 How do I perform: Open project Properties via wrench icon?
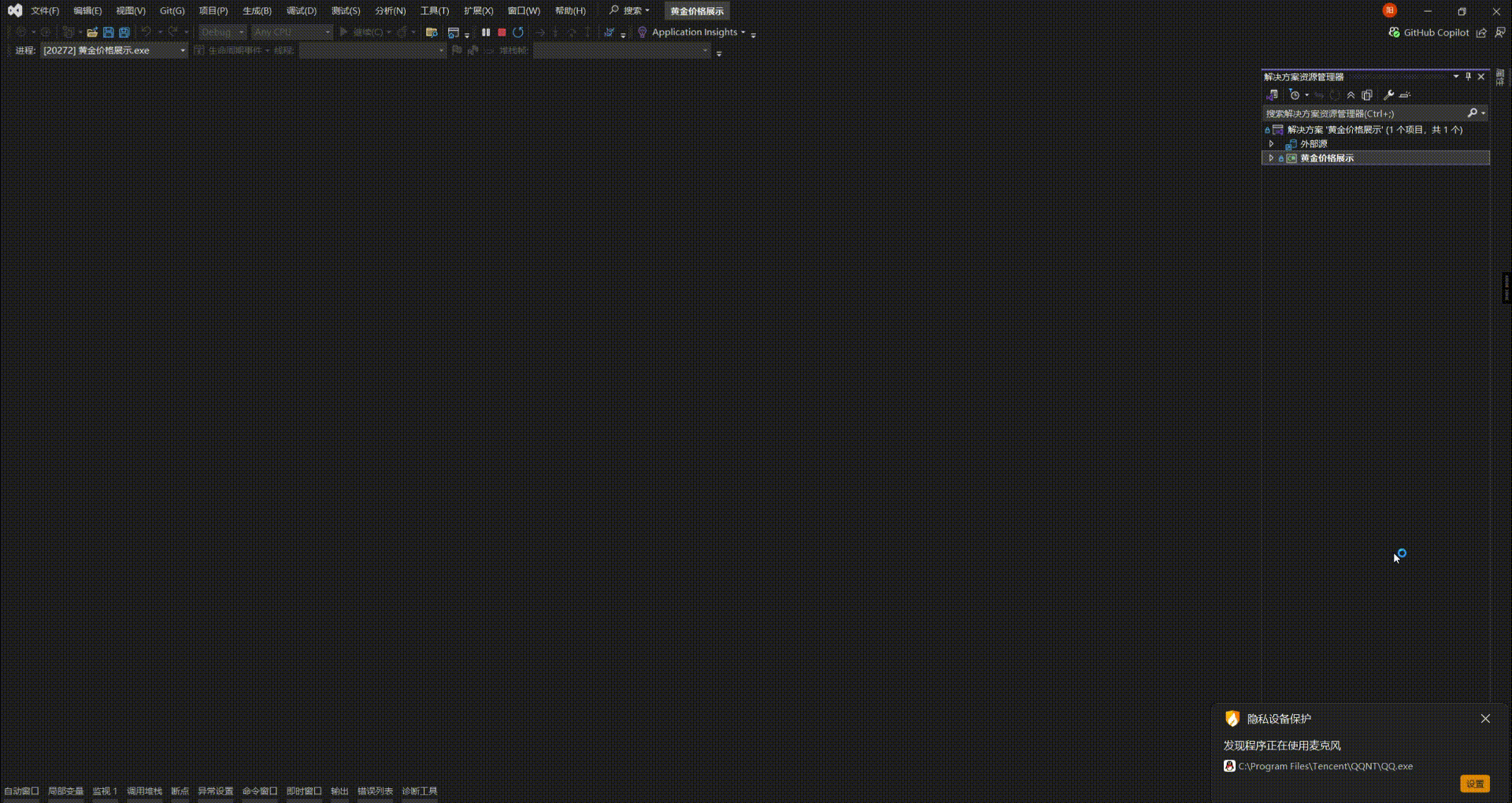[x=1388, y=94]
